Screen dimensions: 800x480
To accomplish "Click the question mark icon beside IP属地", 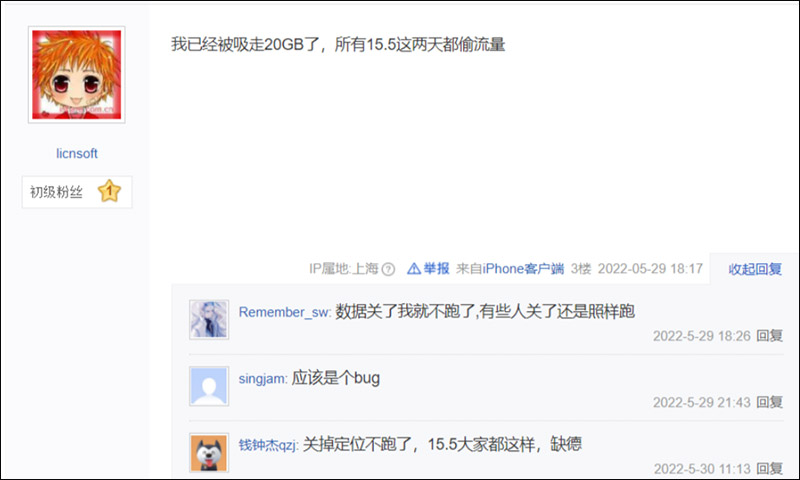I will pyautogui.click(x=388, y=269).
